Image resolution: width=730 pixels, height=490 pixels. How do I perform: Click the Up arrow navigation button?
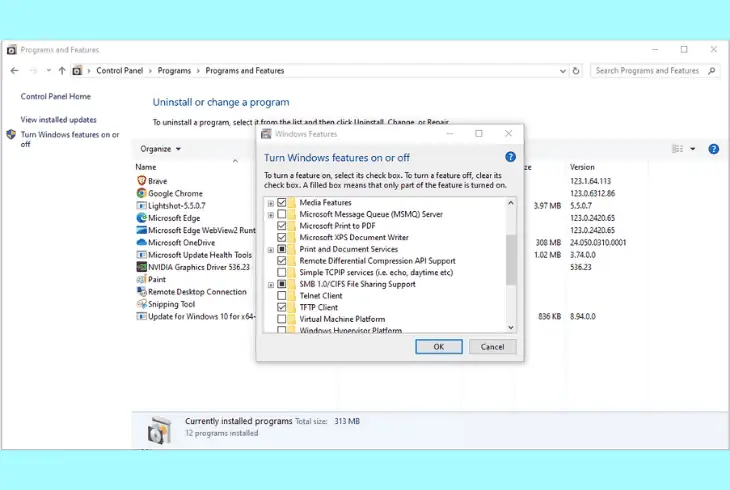62,71
